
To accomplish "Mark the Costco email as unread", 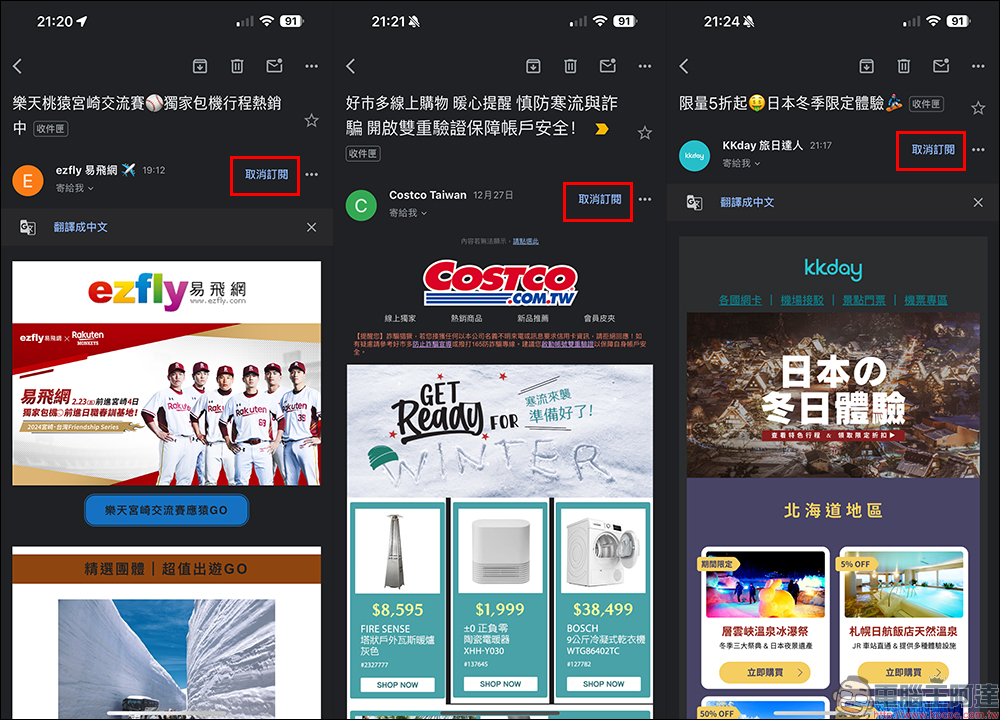I will (x=608, y=66).
